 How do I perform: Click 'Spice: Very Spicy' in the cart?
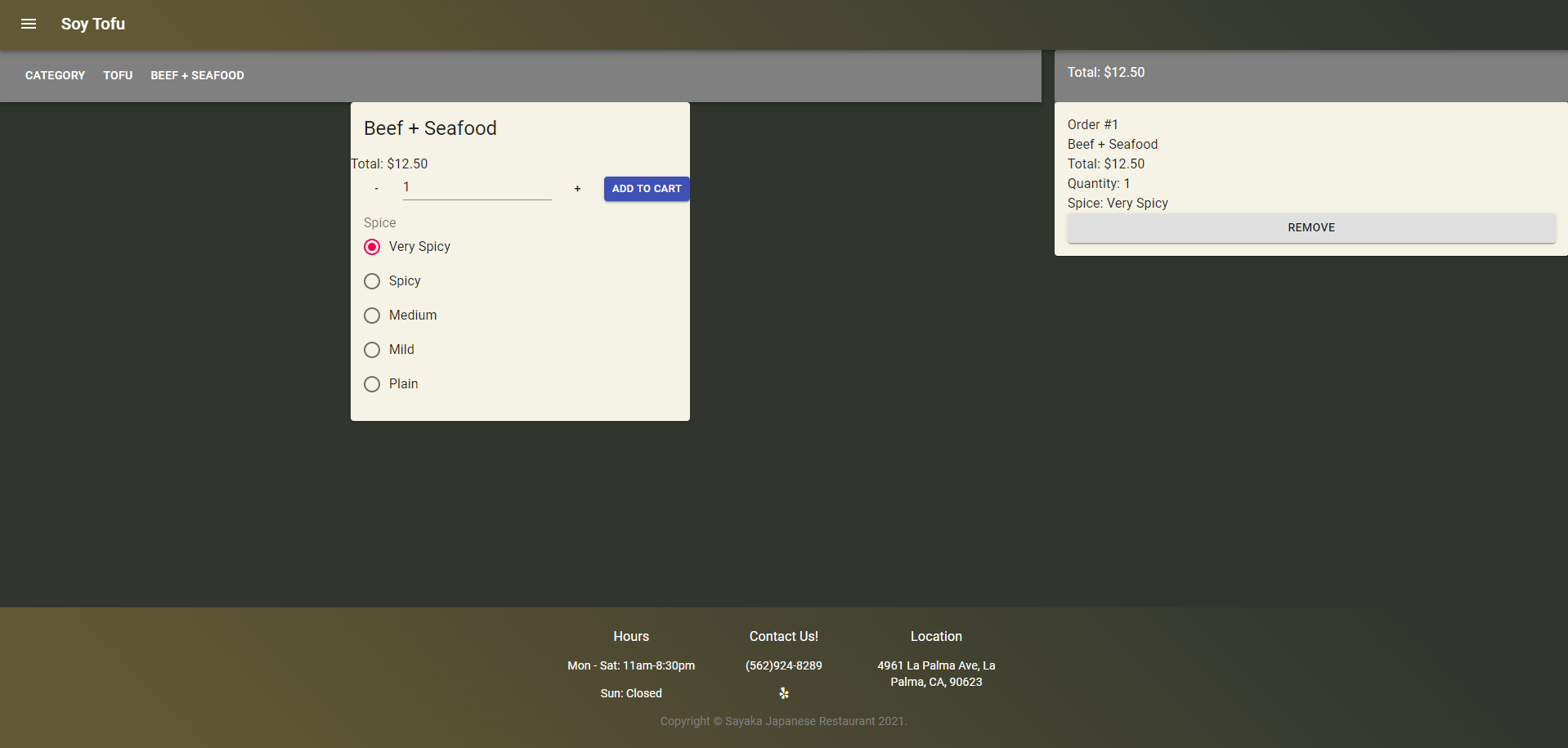click(1118, 204)
